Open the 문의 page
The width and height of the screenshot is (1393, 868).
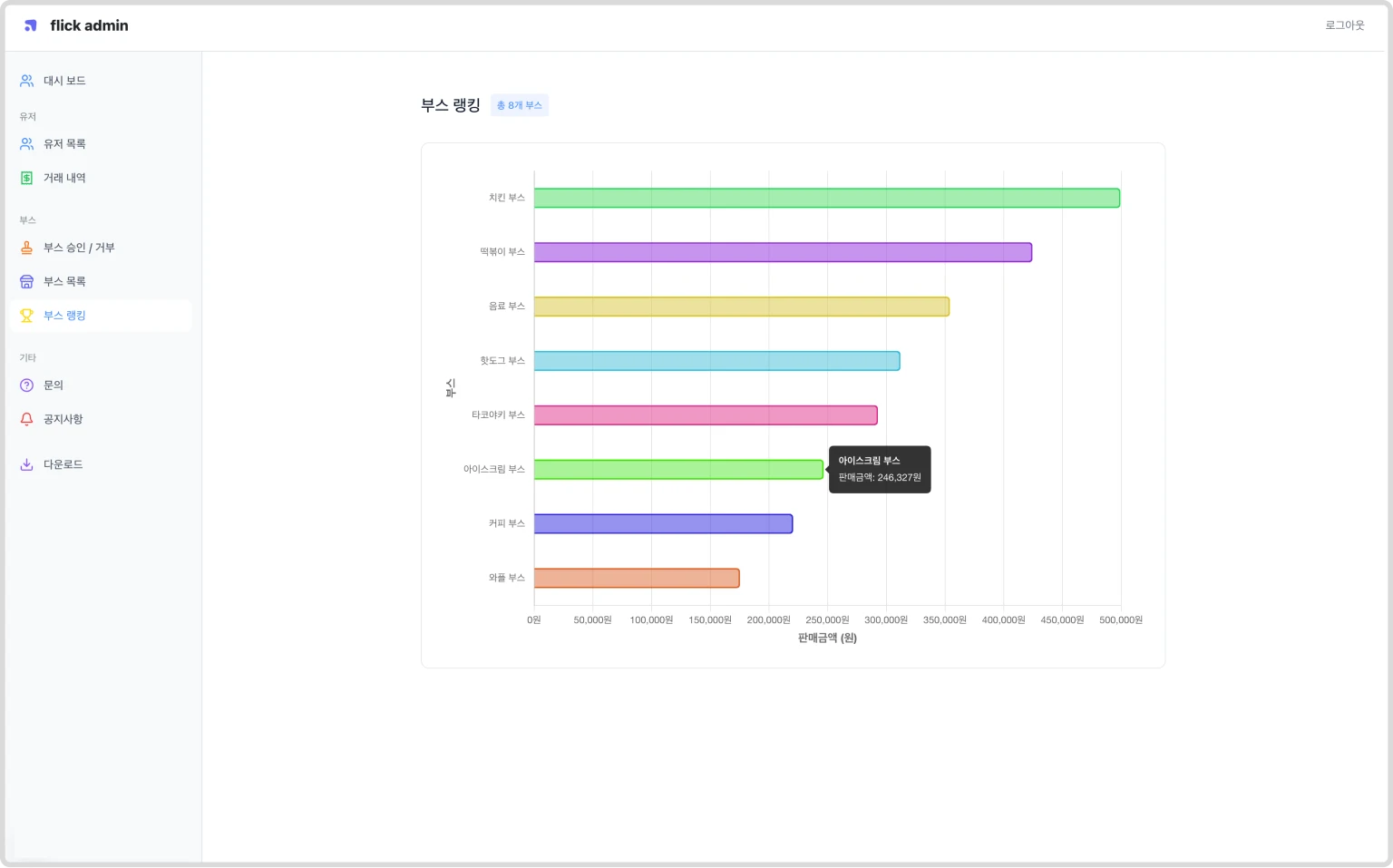click(x=101, y=385)
